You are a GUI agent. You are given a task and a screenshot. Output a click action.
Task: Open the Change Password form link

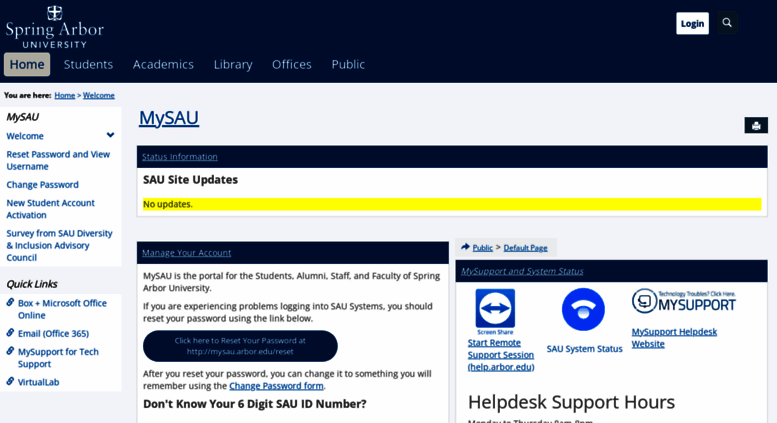(x=276, y=386)
